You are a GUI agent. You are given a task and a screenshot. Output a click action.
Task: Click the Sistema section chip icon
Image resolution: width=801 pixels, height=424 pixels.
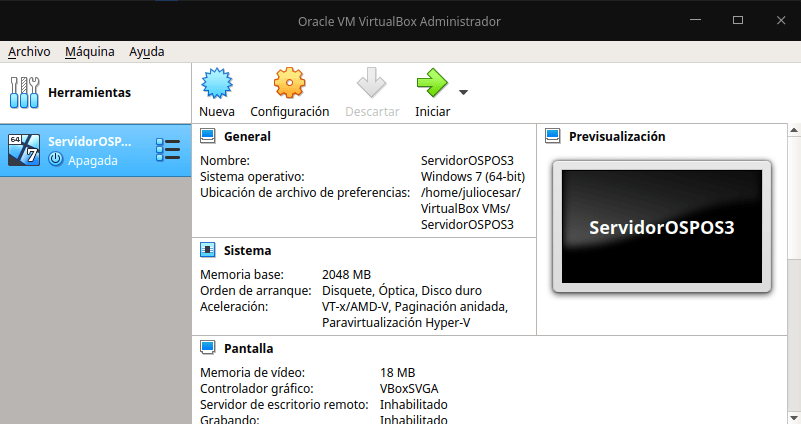point(207,250)
